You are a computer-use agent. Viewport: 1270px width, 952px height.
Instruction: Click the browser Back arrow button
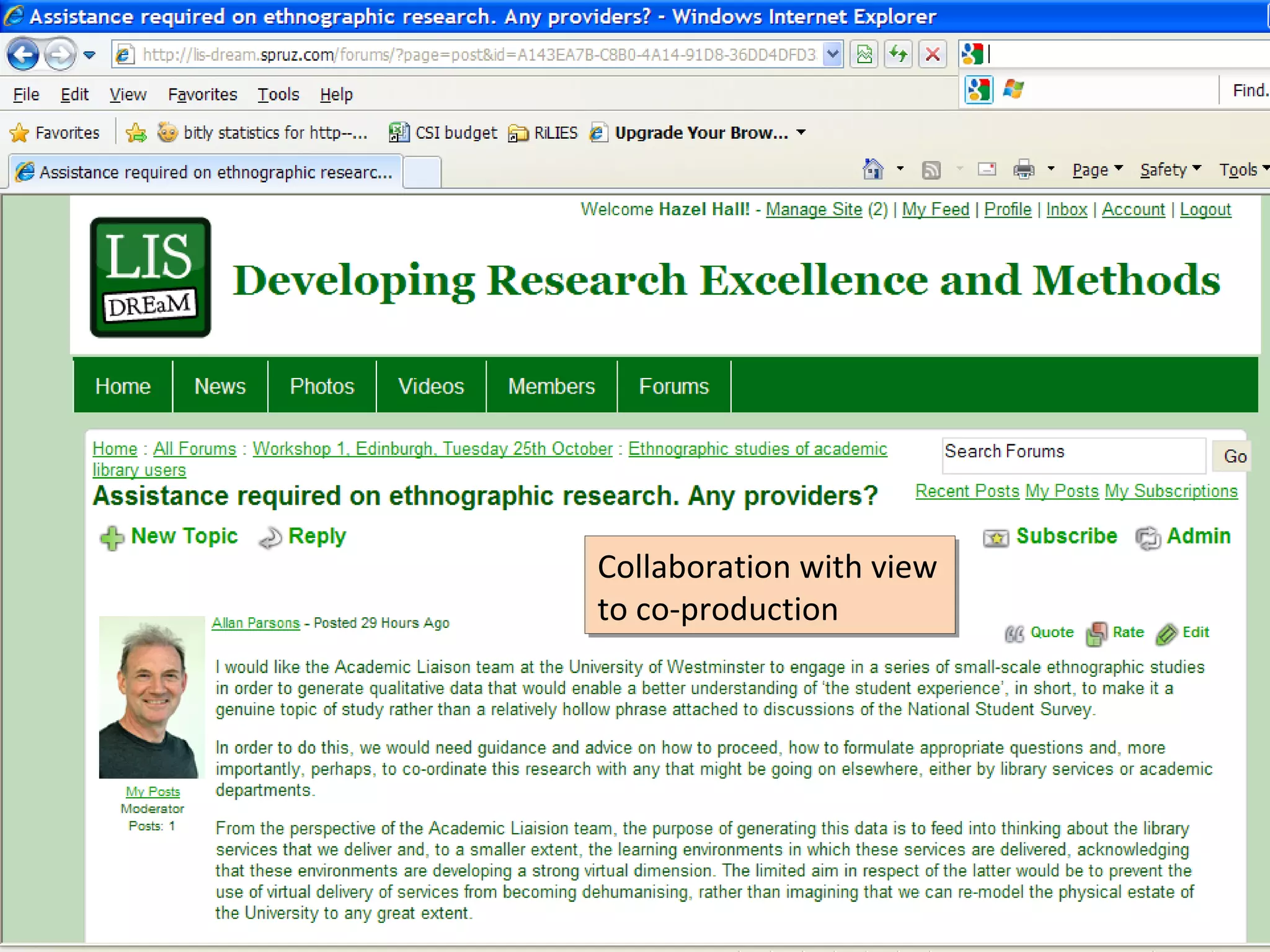click(x=24, y=55)
